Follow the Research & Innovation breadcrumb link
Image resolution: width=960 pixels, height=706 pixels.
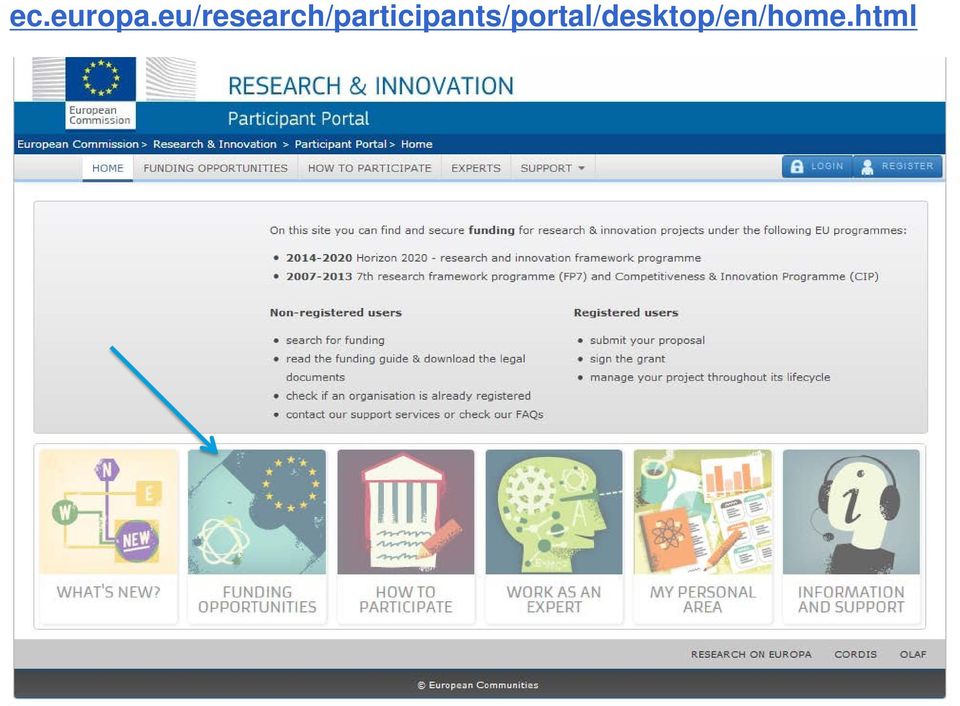[215, 145]
